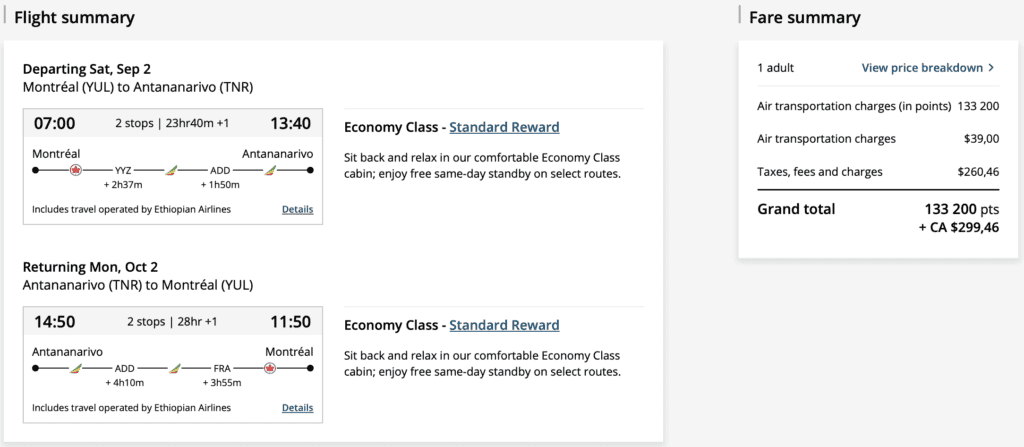
Task: Open Details for the departing Sep 2 flight
Action: click(x=297, y=210)
